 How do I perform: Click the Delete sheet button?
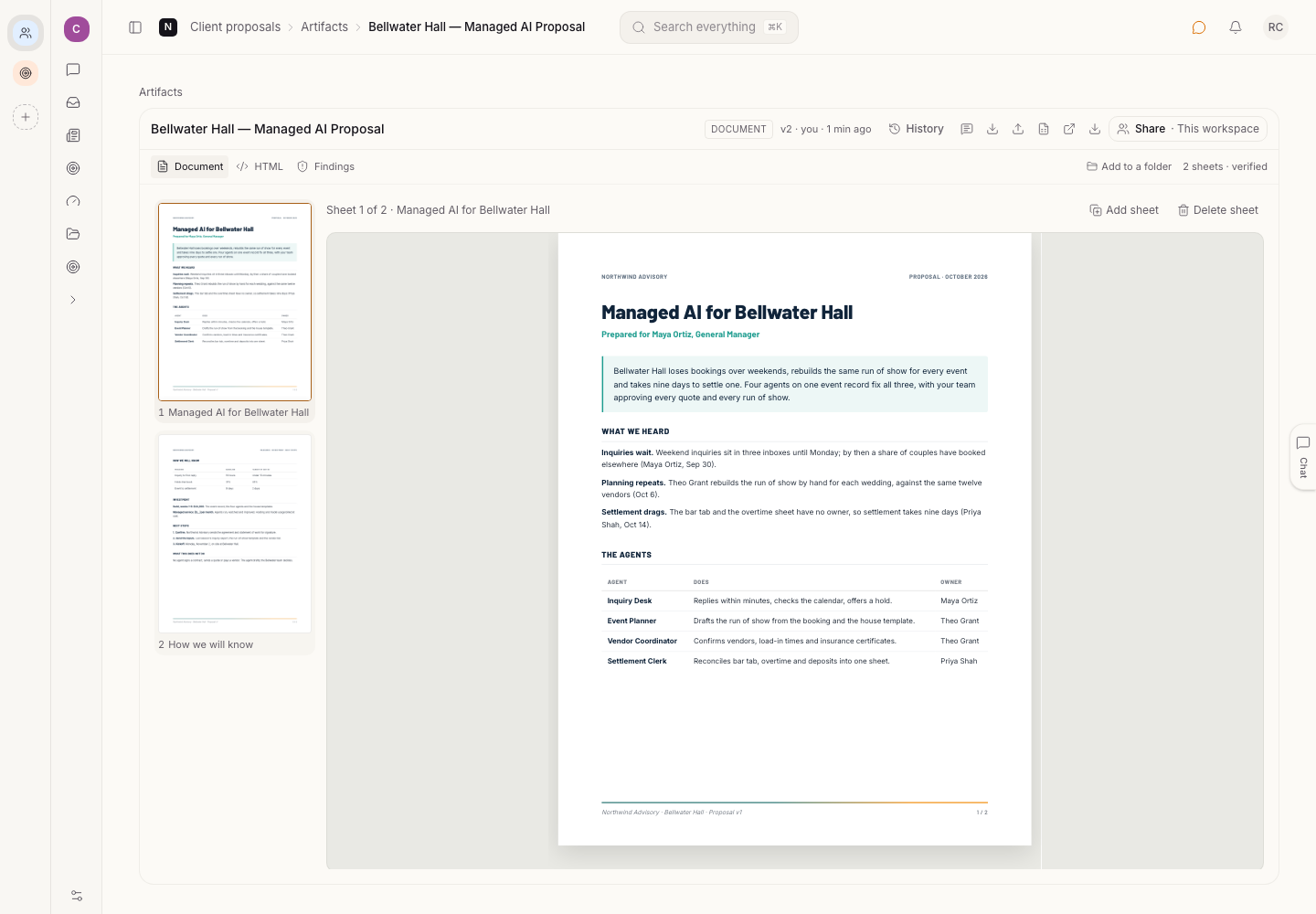1218,210
